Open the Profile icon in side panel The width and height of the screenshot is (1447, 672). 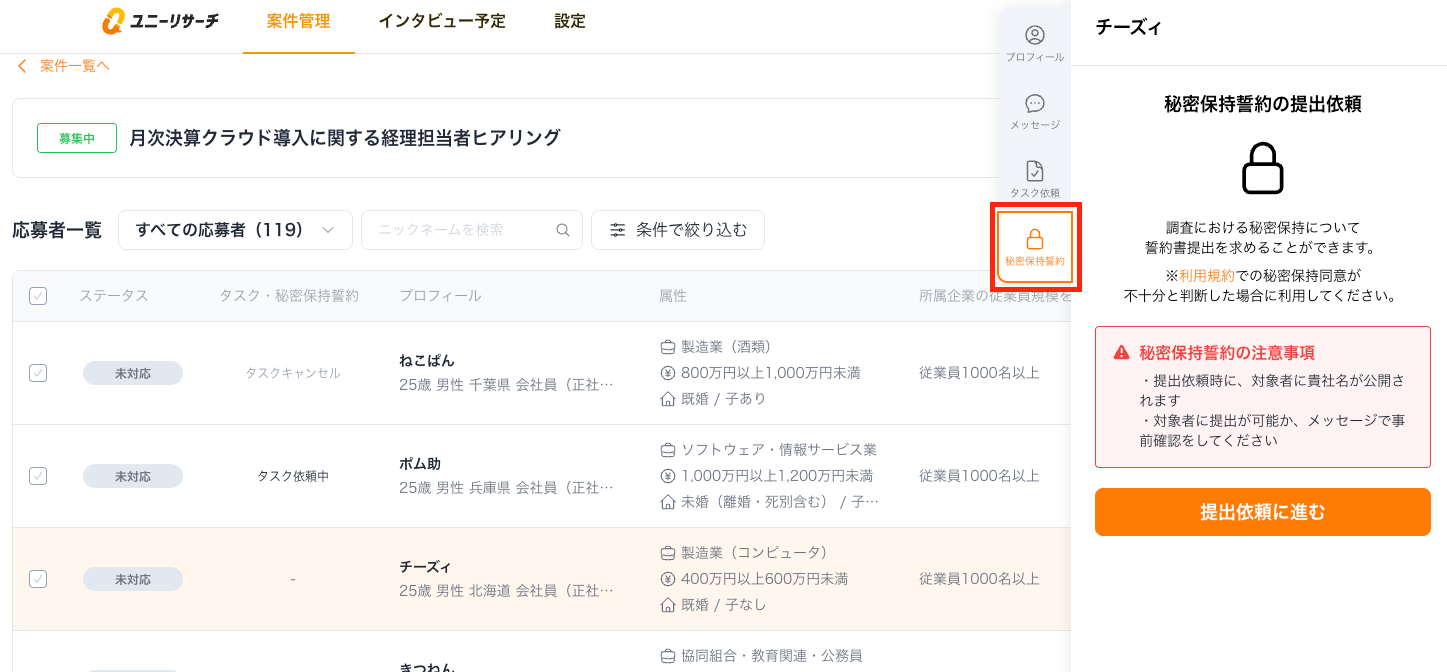click(x=1035, y=36)
